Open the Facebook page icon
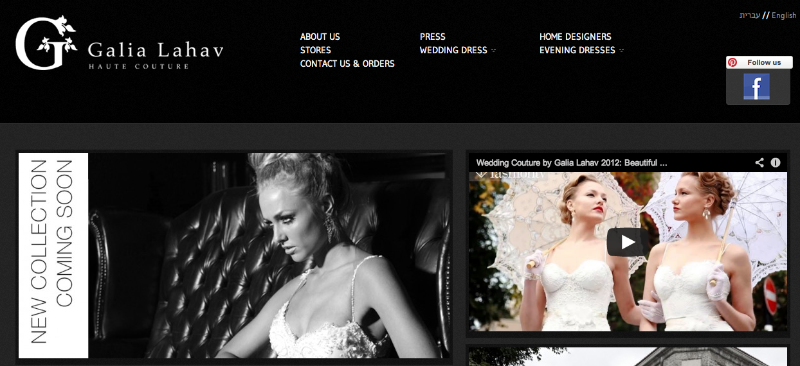 (756, 86)
